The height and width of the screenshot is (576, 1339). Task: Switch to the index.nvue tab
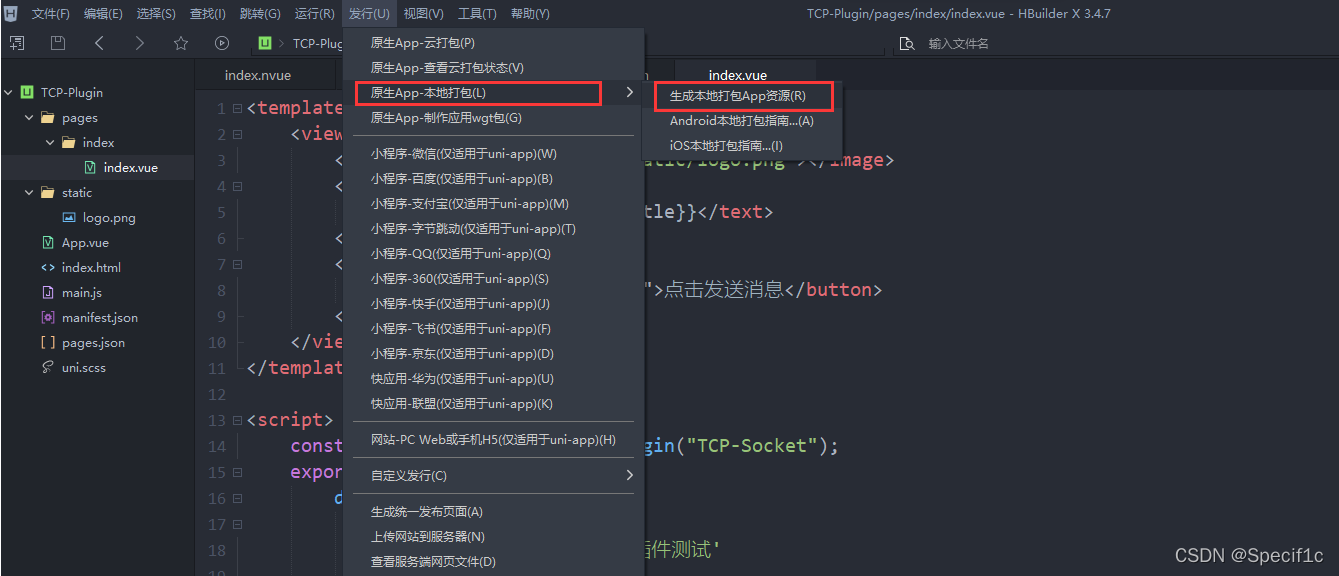258,74
